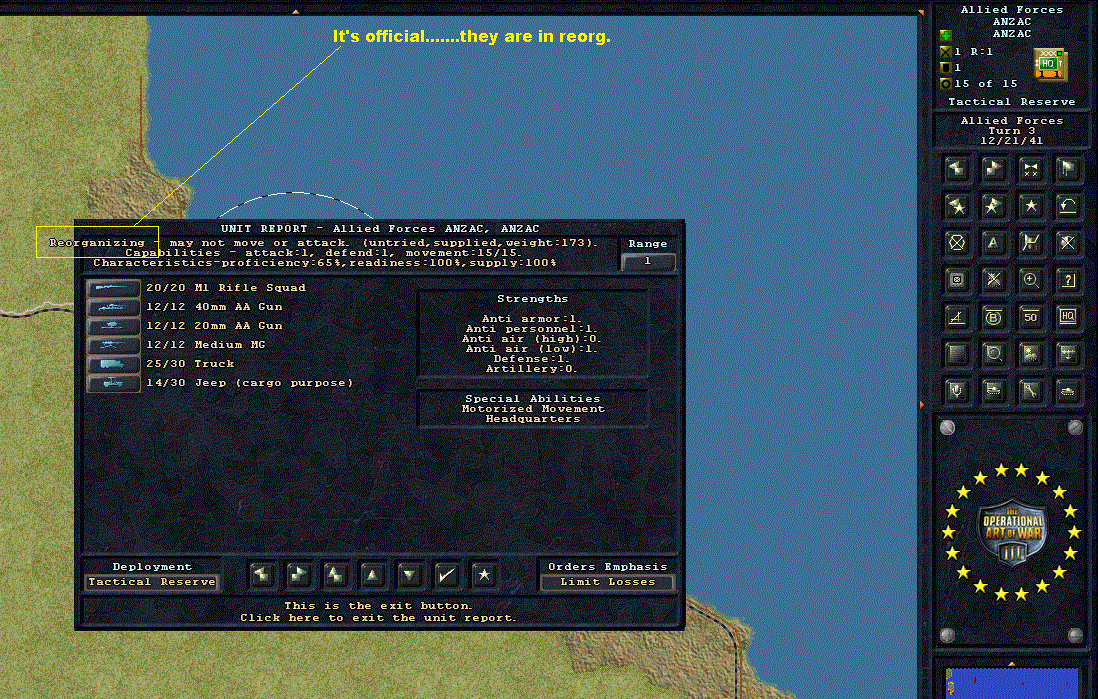Click the crossed-out arrow icon

[1068, 243]
